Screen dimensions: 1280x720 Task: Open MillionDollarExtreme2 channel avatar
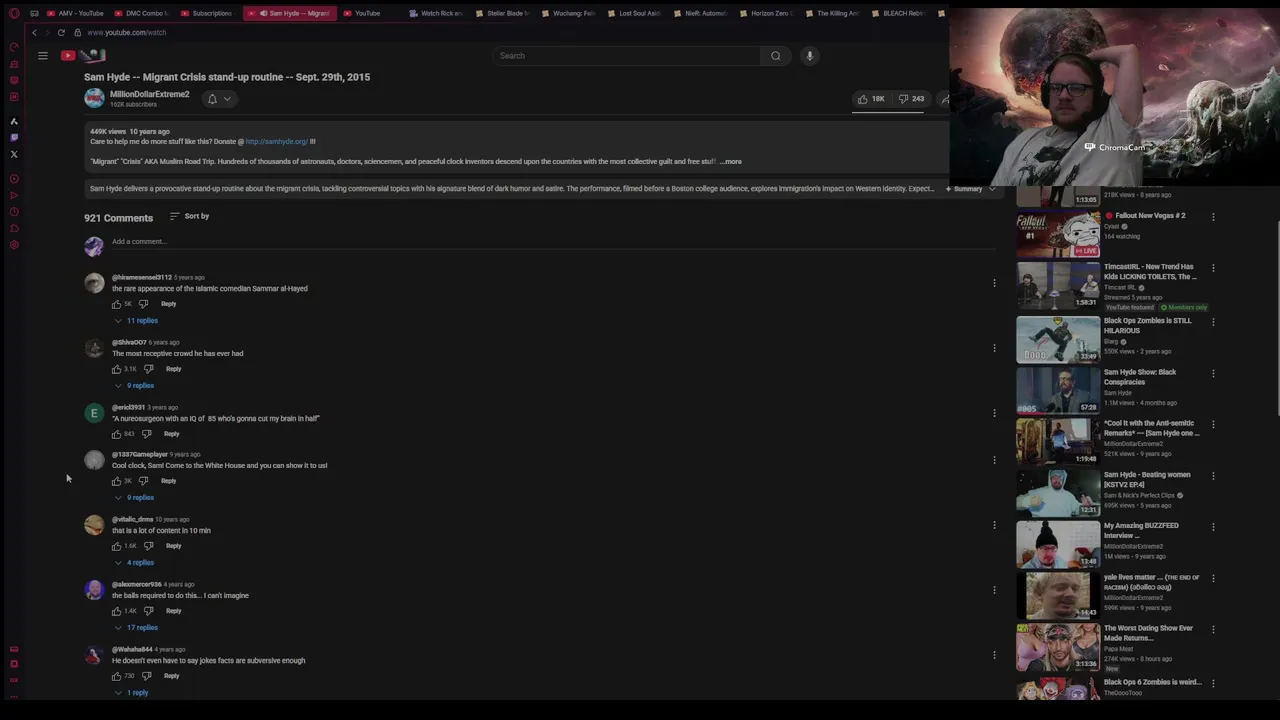click(94, 98)
